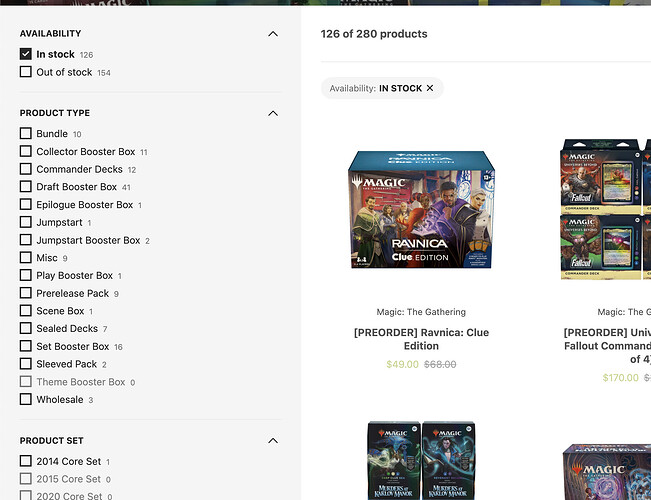The height and width of the screenshot is (500, 651).
Task: Open the [PREORDER] Ravnica: Clue Edition link
Action: (x=421, y=339)
